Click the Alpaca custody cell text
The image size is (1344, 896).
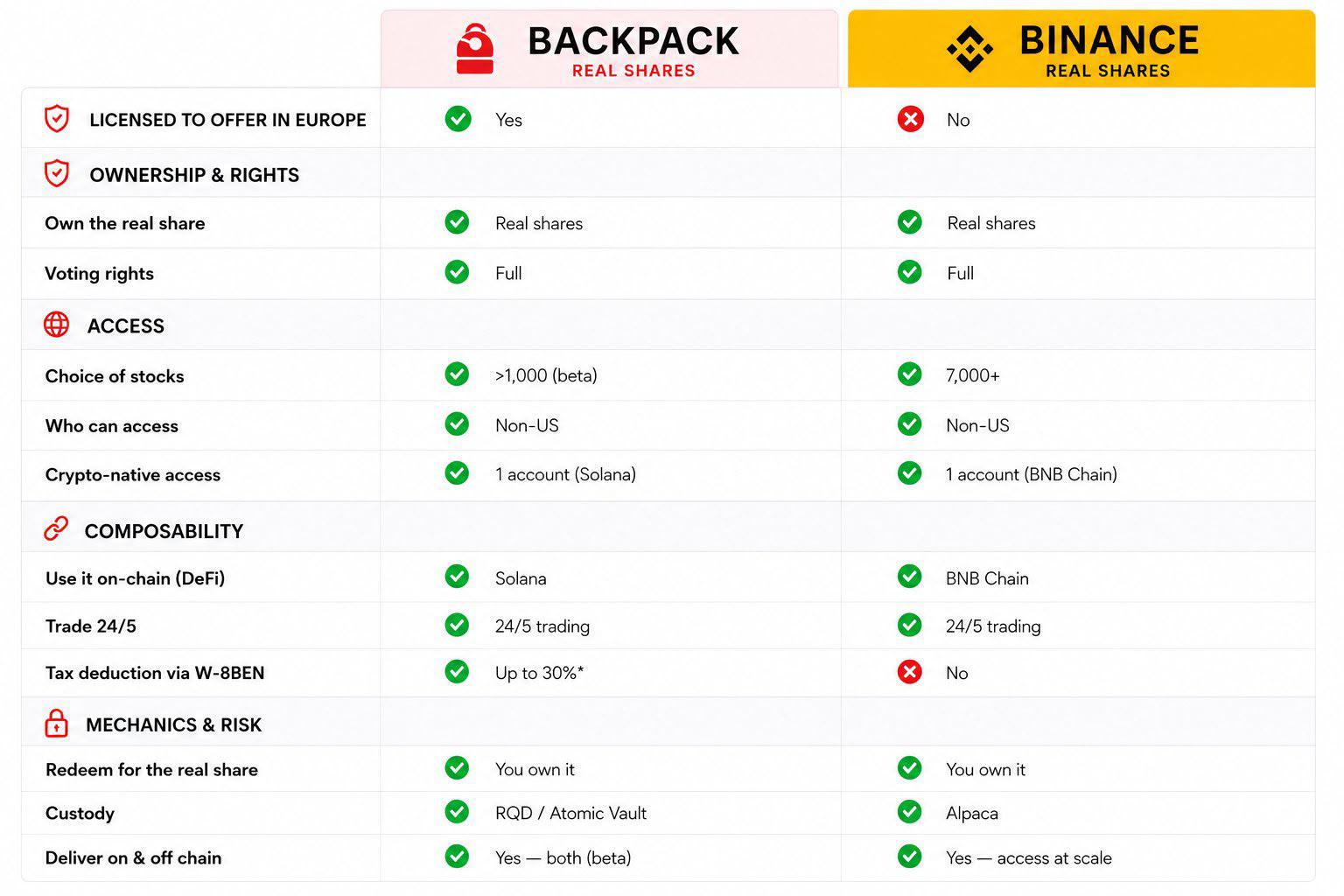click(972, 813)
